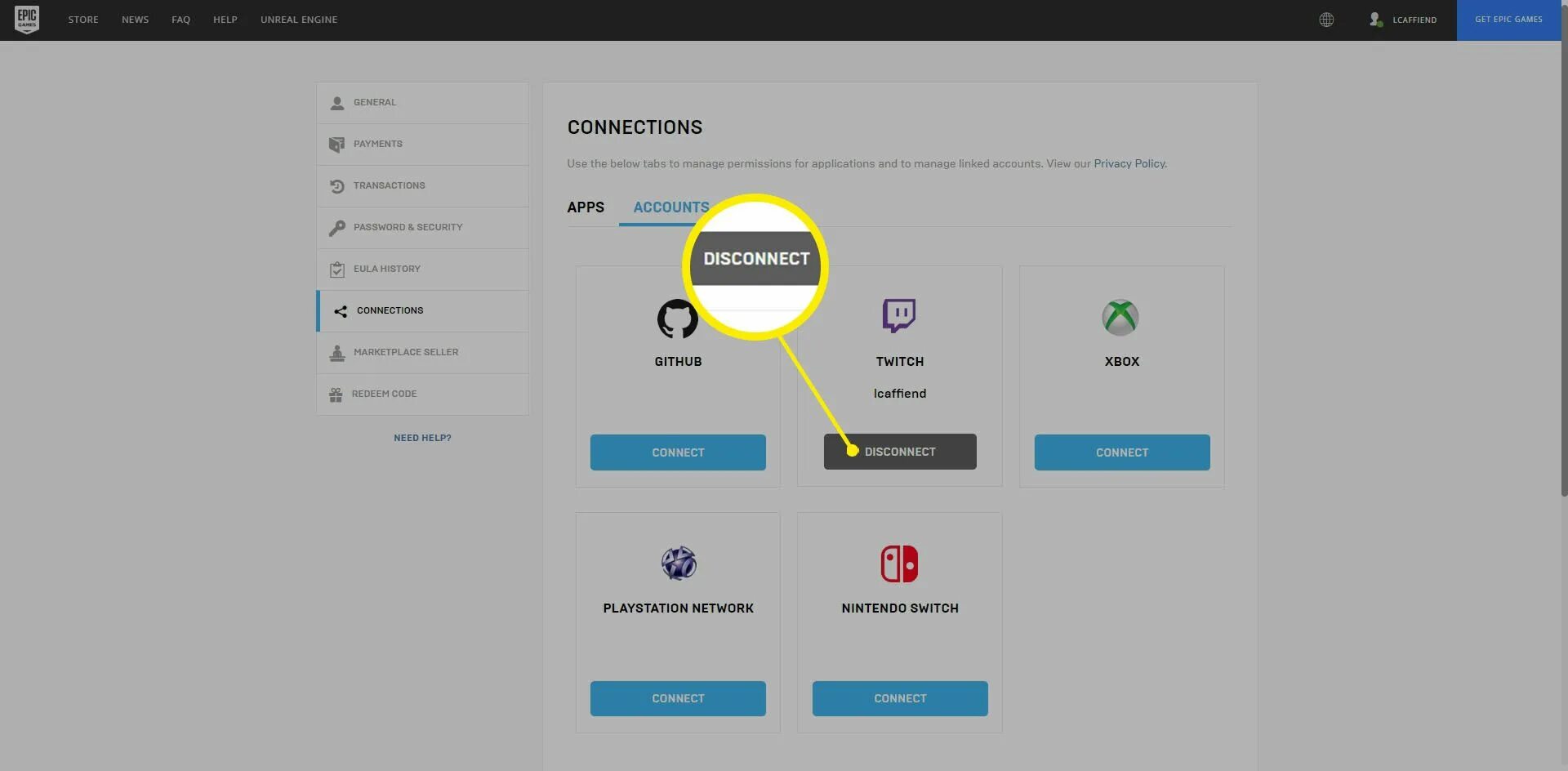This screenshot has height=771, width=1568.
Task: Open the Privacy Policy link
Action: (x=1129, y=163)
